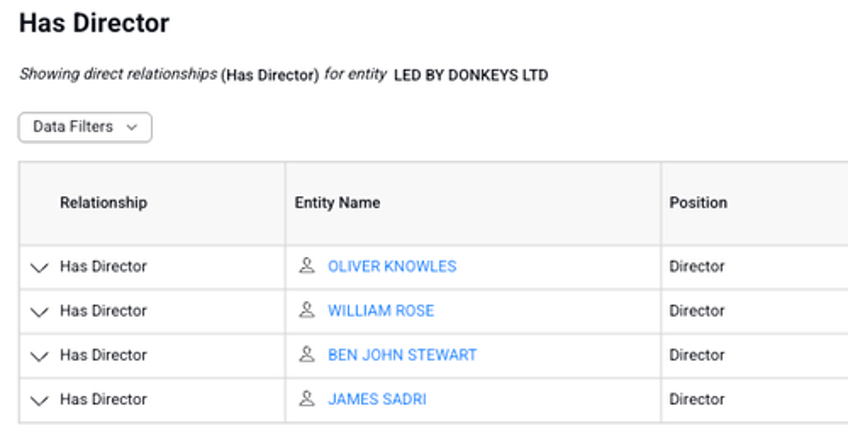
Task: Click person icon beside JAMES SADRI
Action: coord(307,399)
